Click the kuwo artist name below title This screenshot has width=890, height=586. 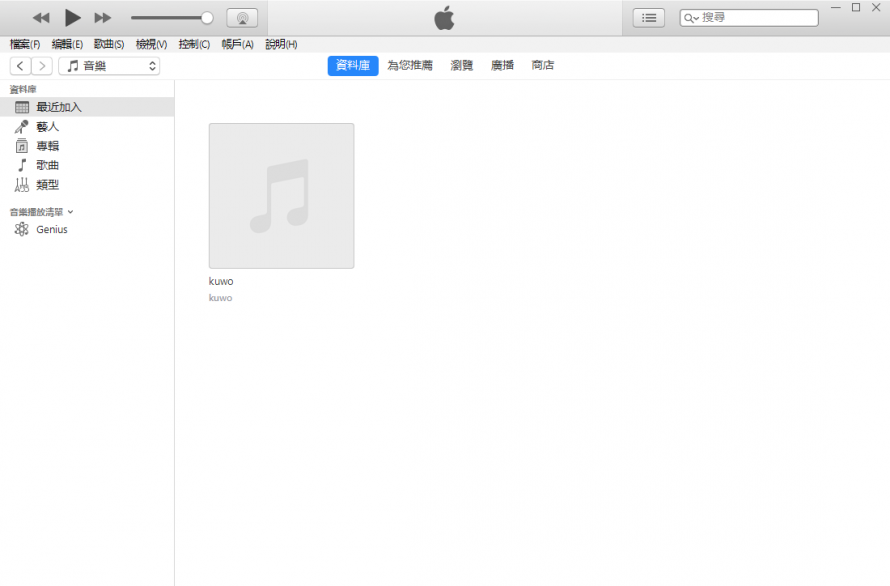(220, 298)
